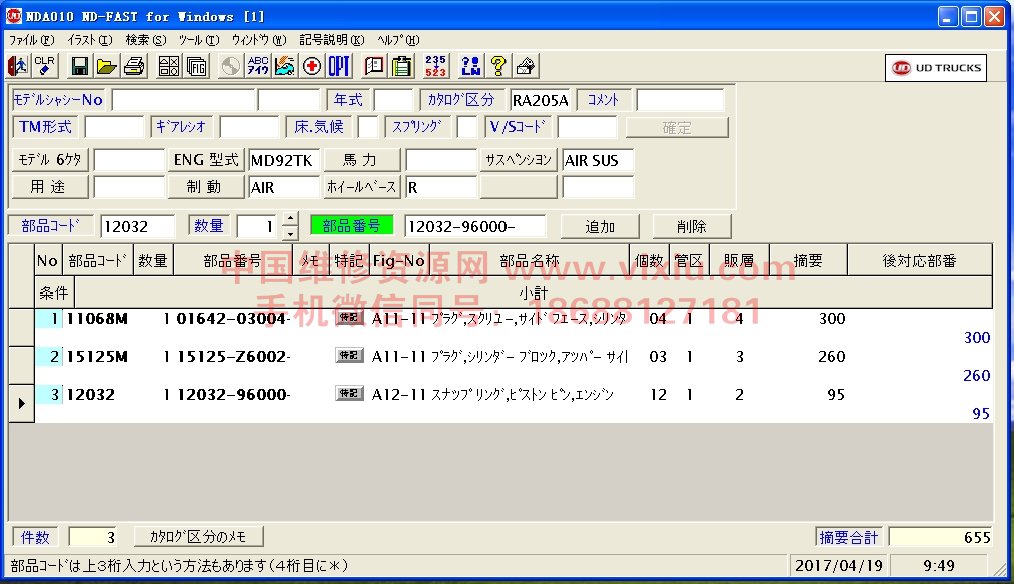Click the blue OPT icon
The width and height of the screenshot is (1014, 584).
(339, 66)
